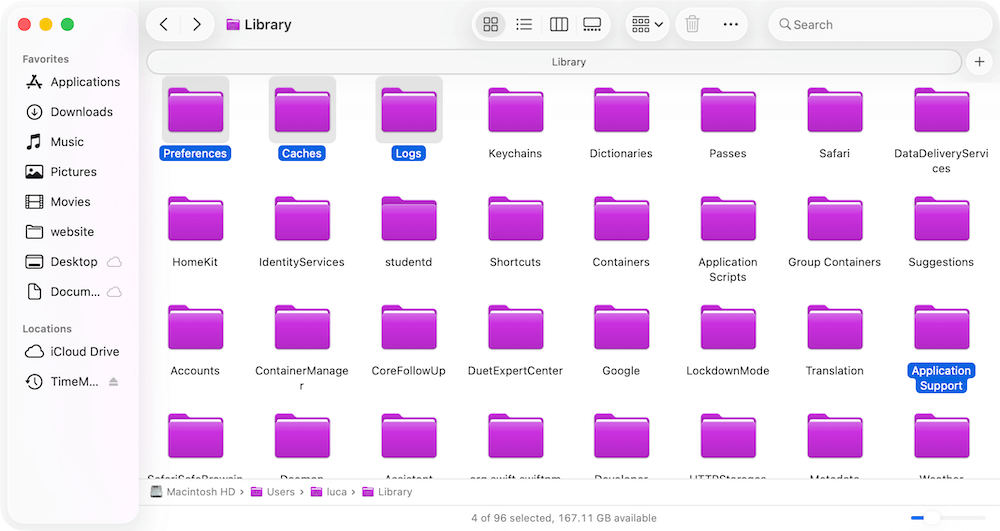Switch to column view
The height and width of the screenshot is (531, 1000).
pyautogui.click(x=559, y=25)
